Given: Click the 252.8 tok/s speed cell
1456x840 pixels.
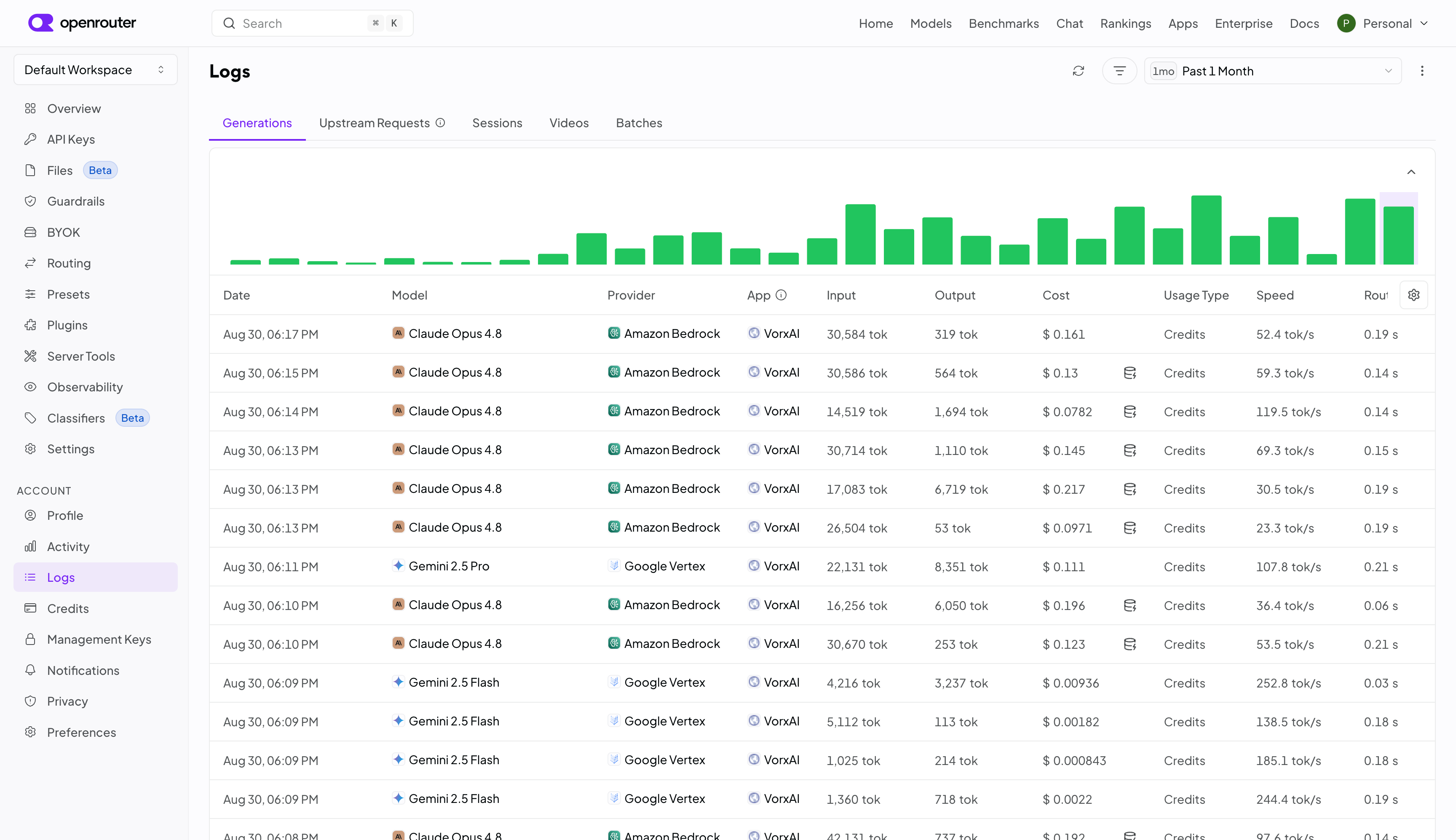Looking at the screenshot, I should coord(1289,683).
